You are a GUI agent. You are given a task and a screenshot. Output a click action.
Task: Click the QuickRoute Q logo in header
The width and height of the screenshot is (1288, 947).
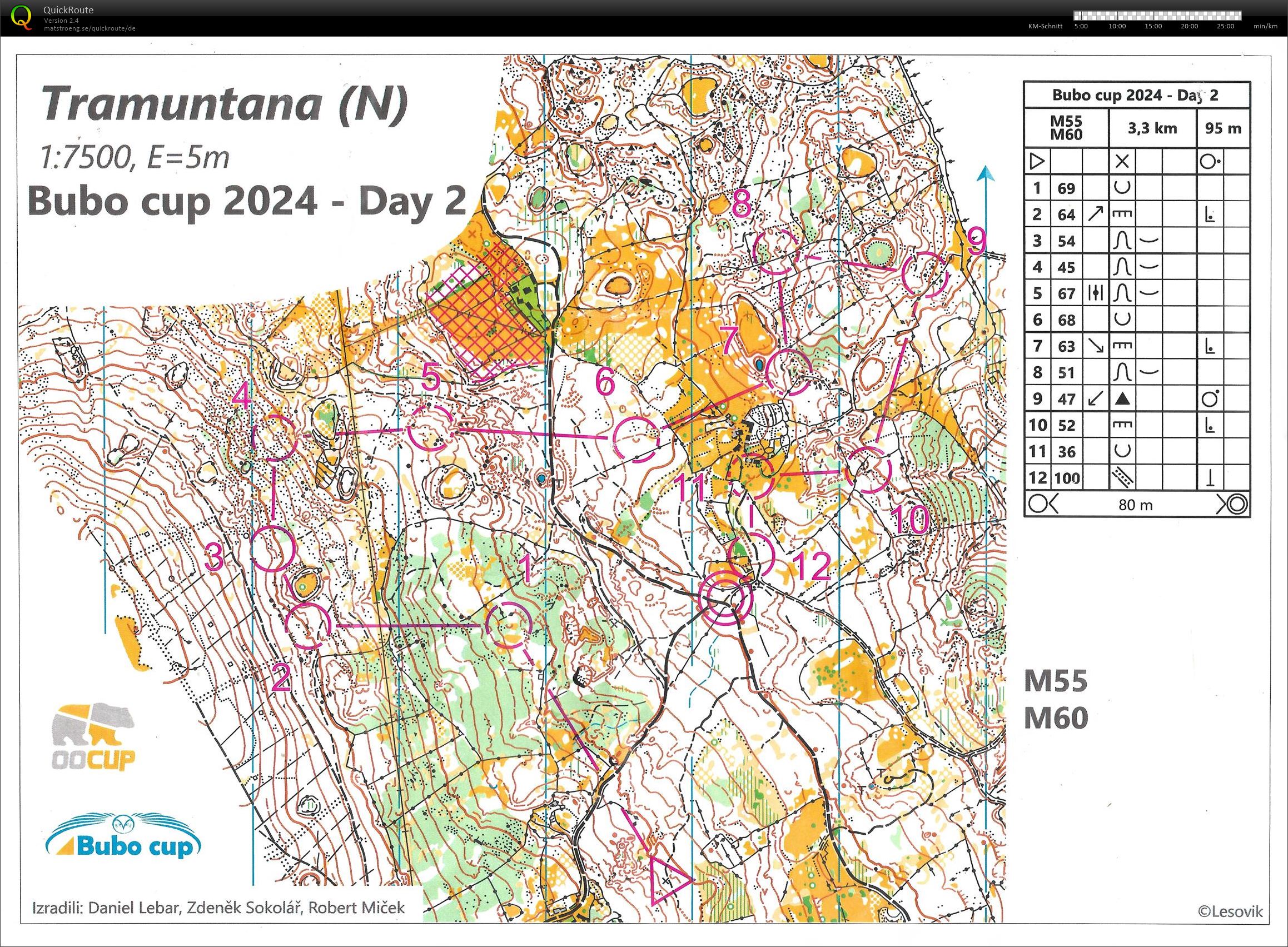coord(22,17)
